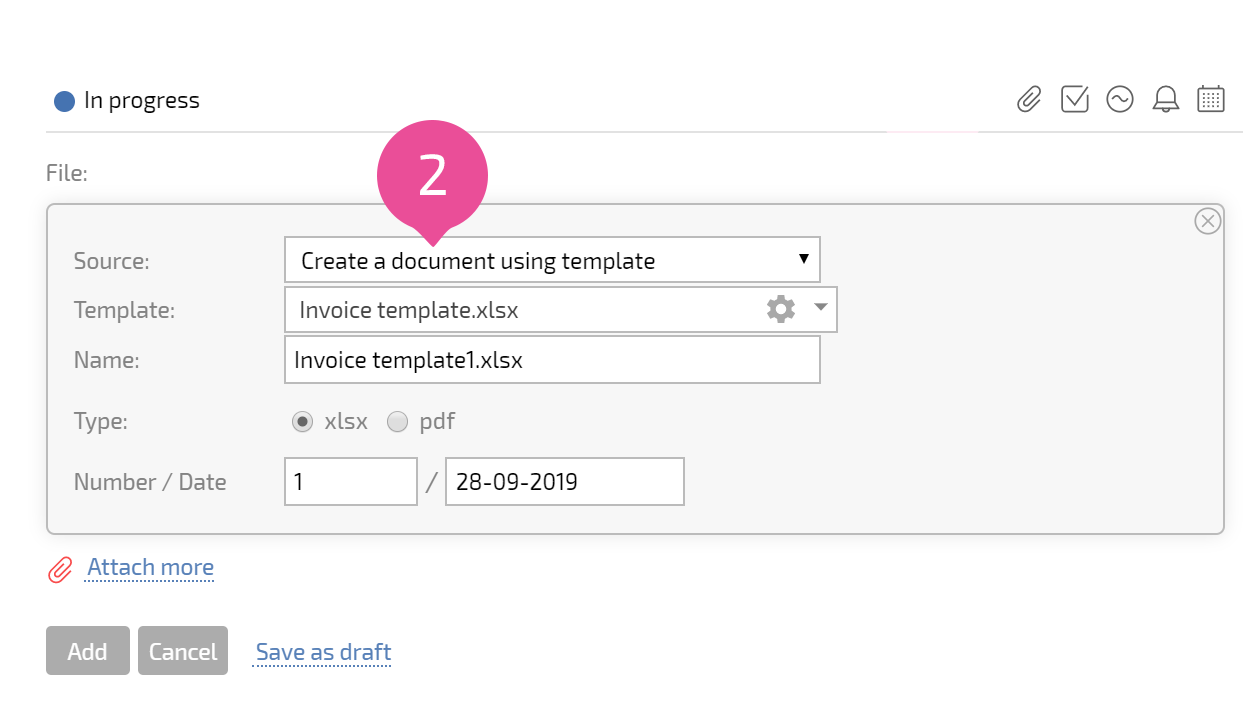Click the In progress status text

(x=142, y=101)
